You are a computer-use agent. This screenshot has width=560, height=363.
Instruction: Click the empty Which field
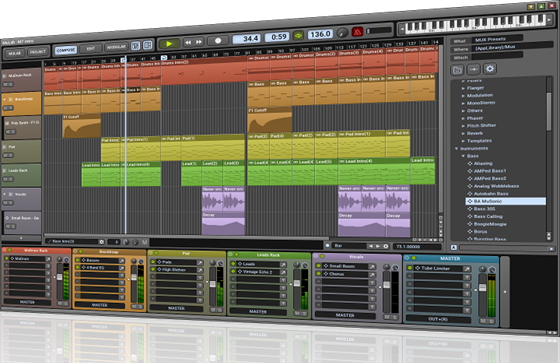tap(498, 56)
